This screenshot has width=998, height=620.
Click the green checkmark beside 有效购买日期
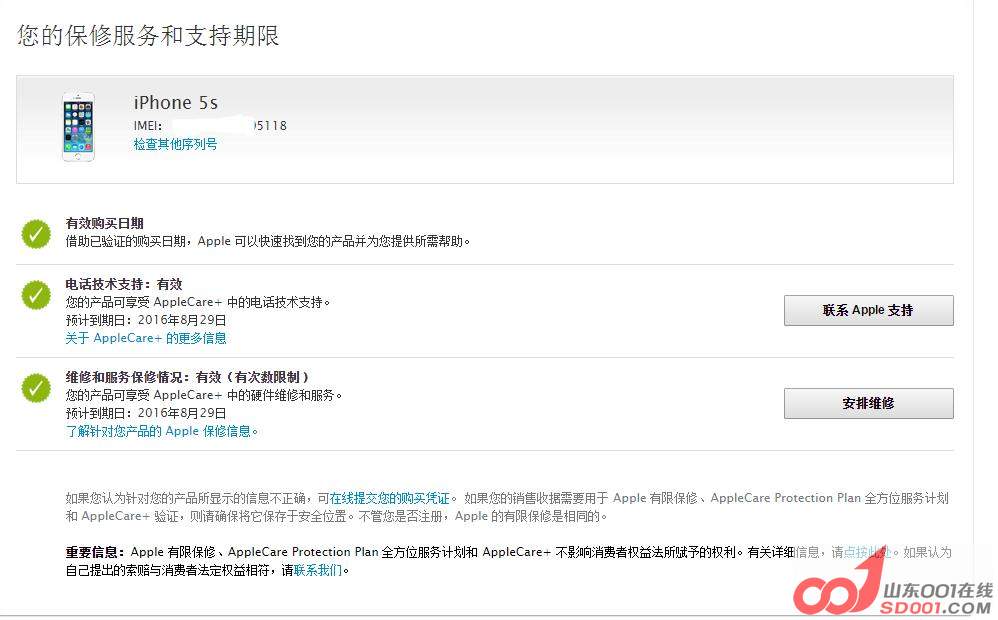(36, 234)
